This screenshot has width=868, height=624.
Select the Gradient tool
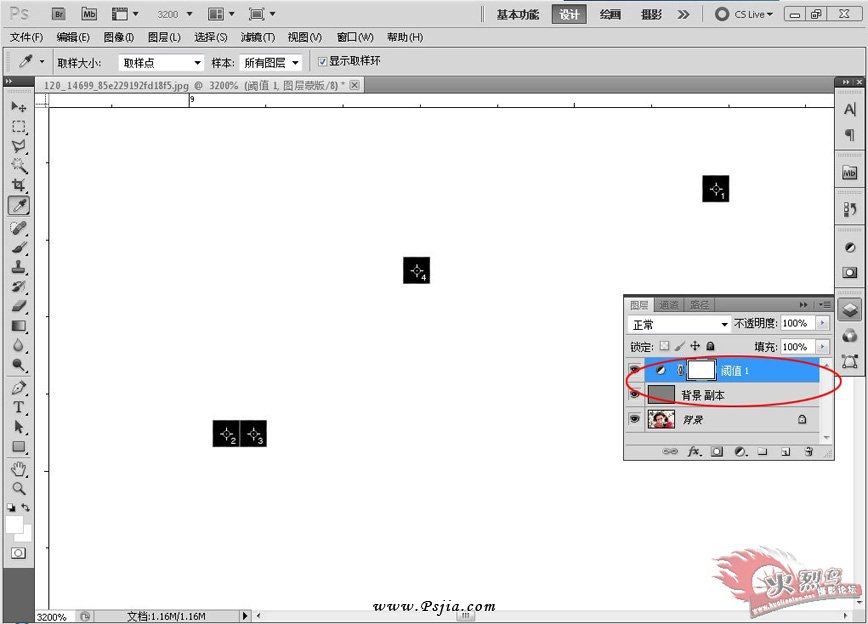click(18, 326)
